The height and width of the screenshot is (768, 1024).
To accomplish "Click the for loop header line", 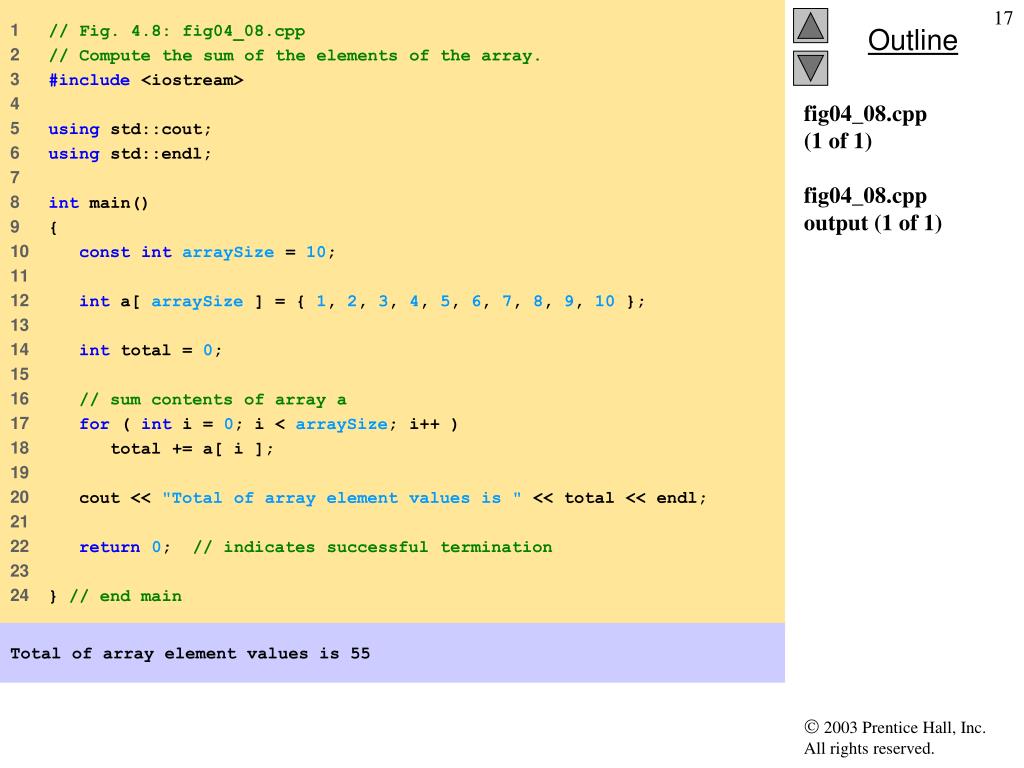I will pyautogui.click(x=268, y=424).
